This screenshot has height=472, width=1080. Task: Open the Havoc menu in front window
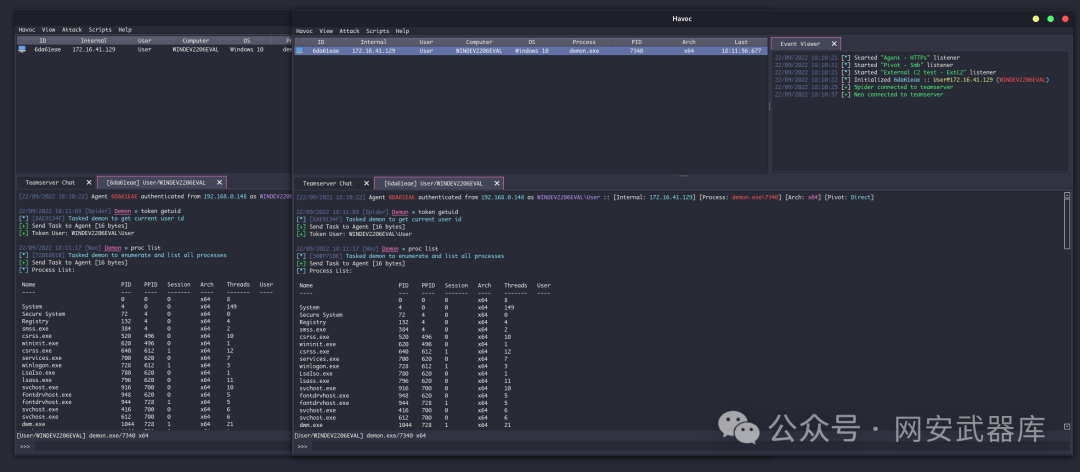click(x=304, y=31)
